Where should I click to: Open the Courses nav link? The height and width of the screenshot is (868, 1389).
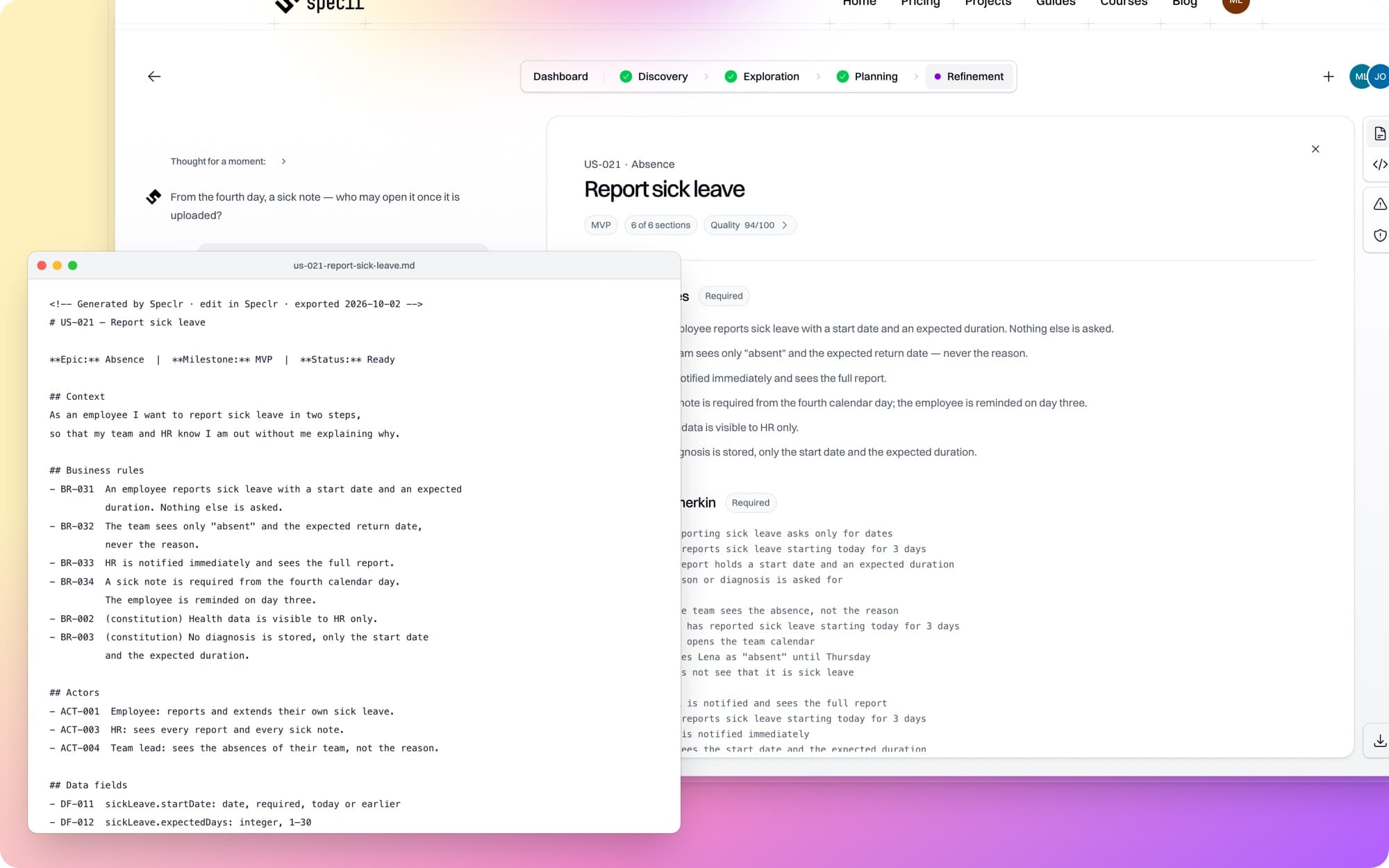click(1123, 3)
